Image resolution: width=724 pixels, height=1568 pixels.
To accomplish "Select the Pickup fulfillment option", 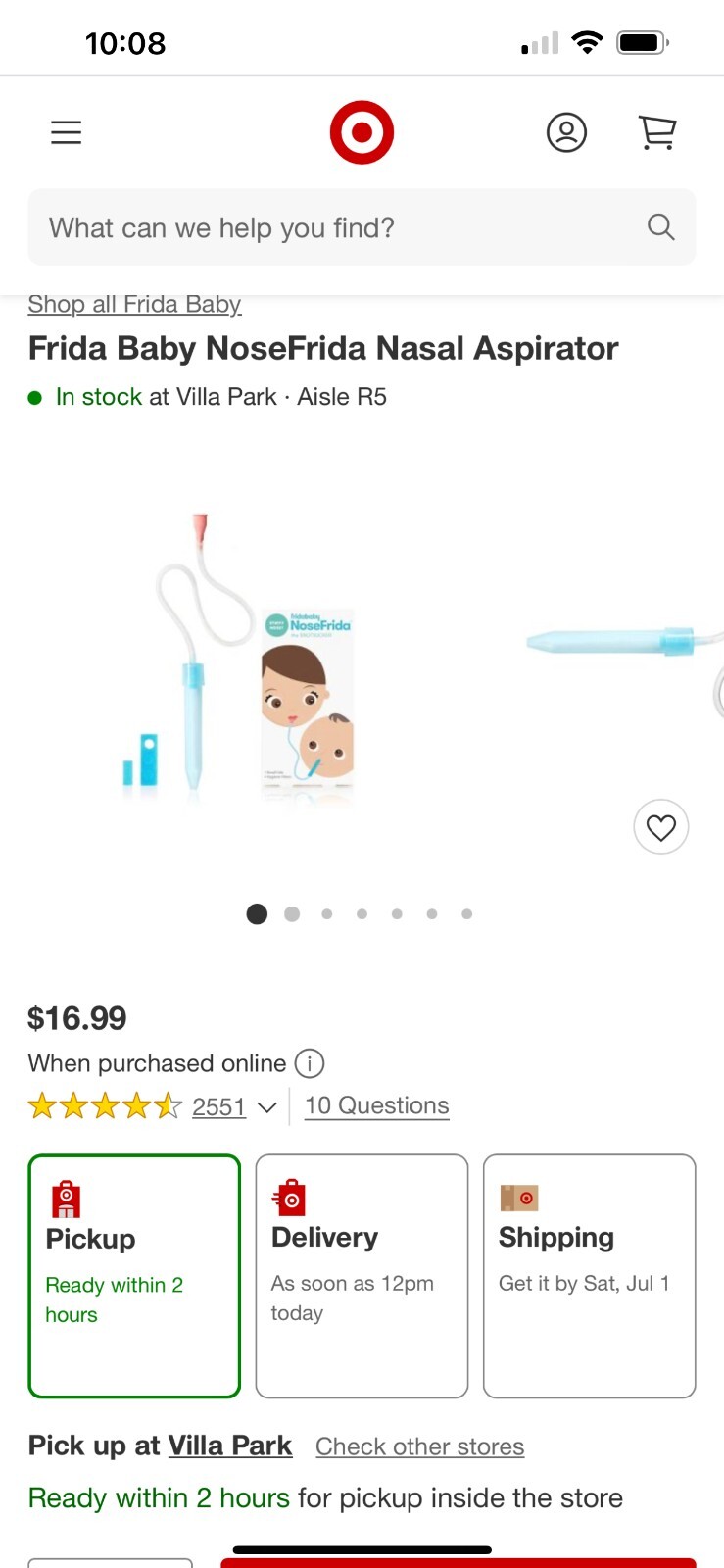I will [135, 1275].
